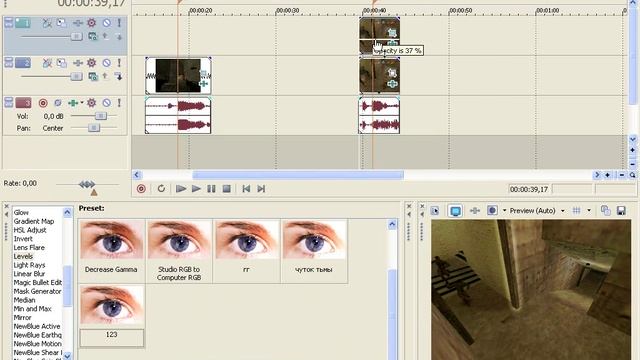Choose Lens Flare effect
Image resolution: width=640 pixels, height=360 pixels.
coord(29,247)
